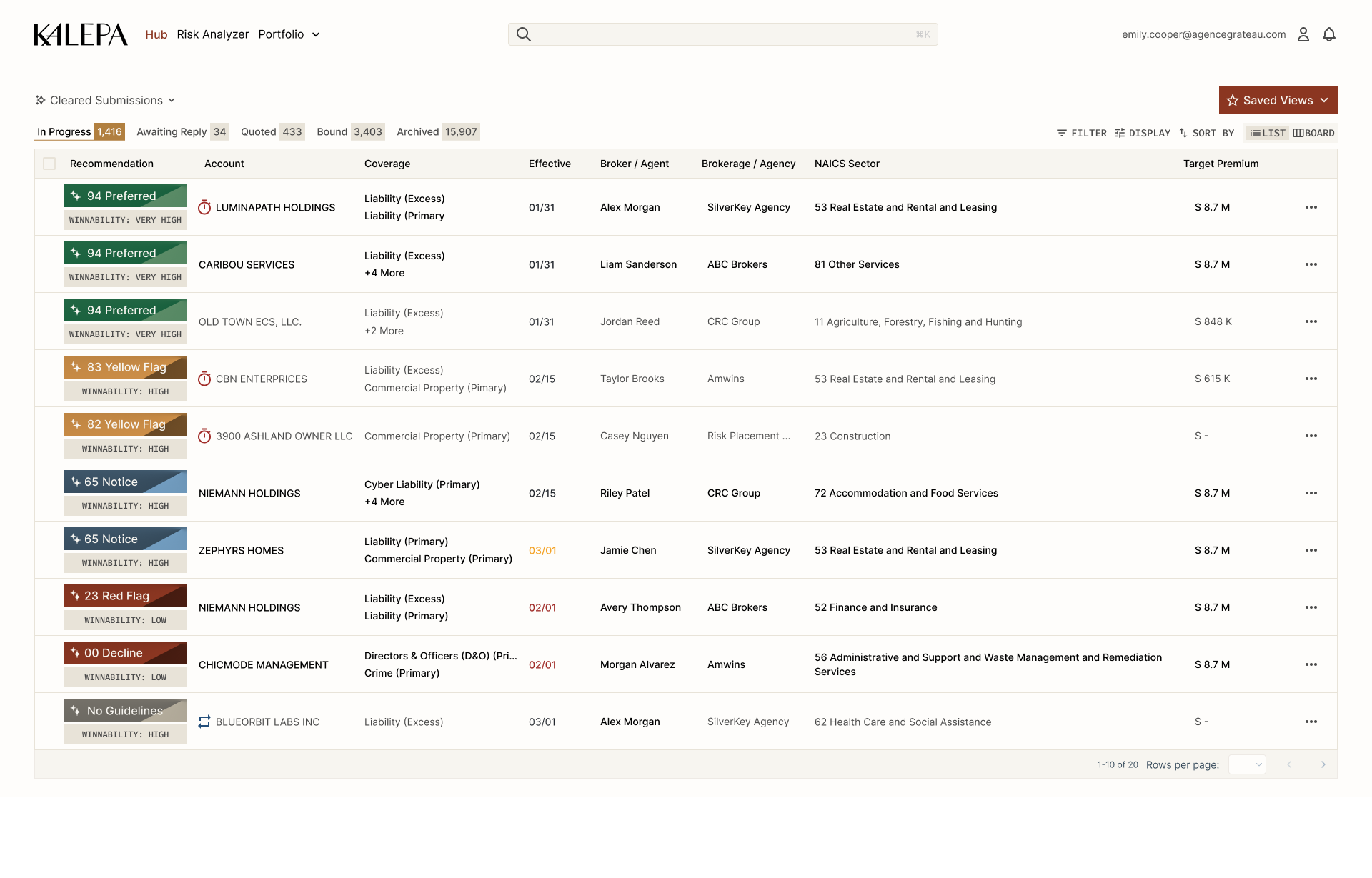Go to previous page arrow
1372x878 pixels.
(1289, 764)
